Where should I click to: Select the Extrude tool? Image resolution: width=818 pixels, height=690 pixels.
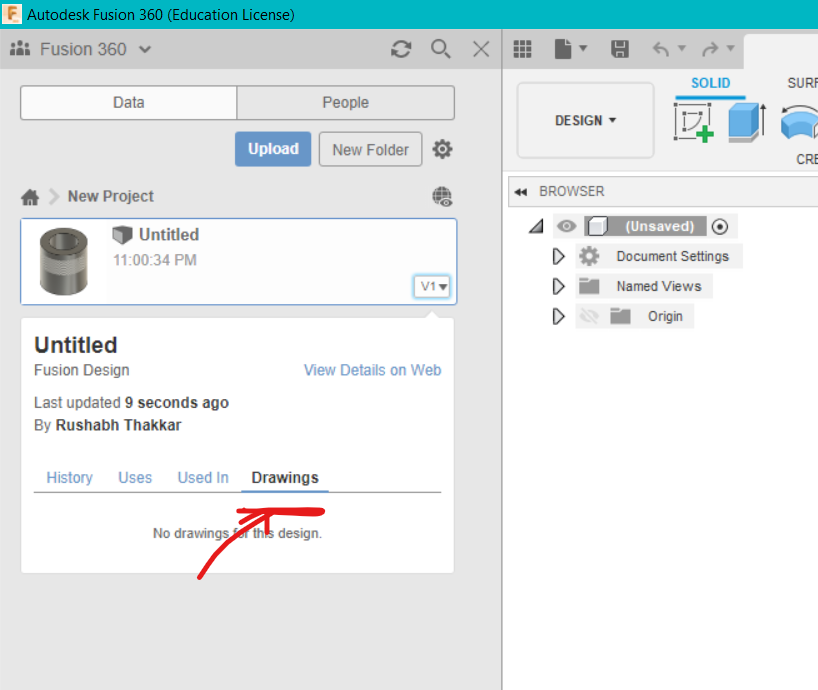click(x=747, y=122)
